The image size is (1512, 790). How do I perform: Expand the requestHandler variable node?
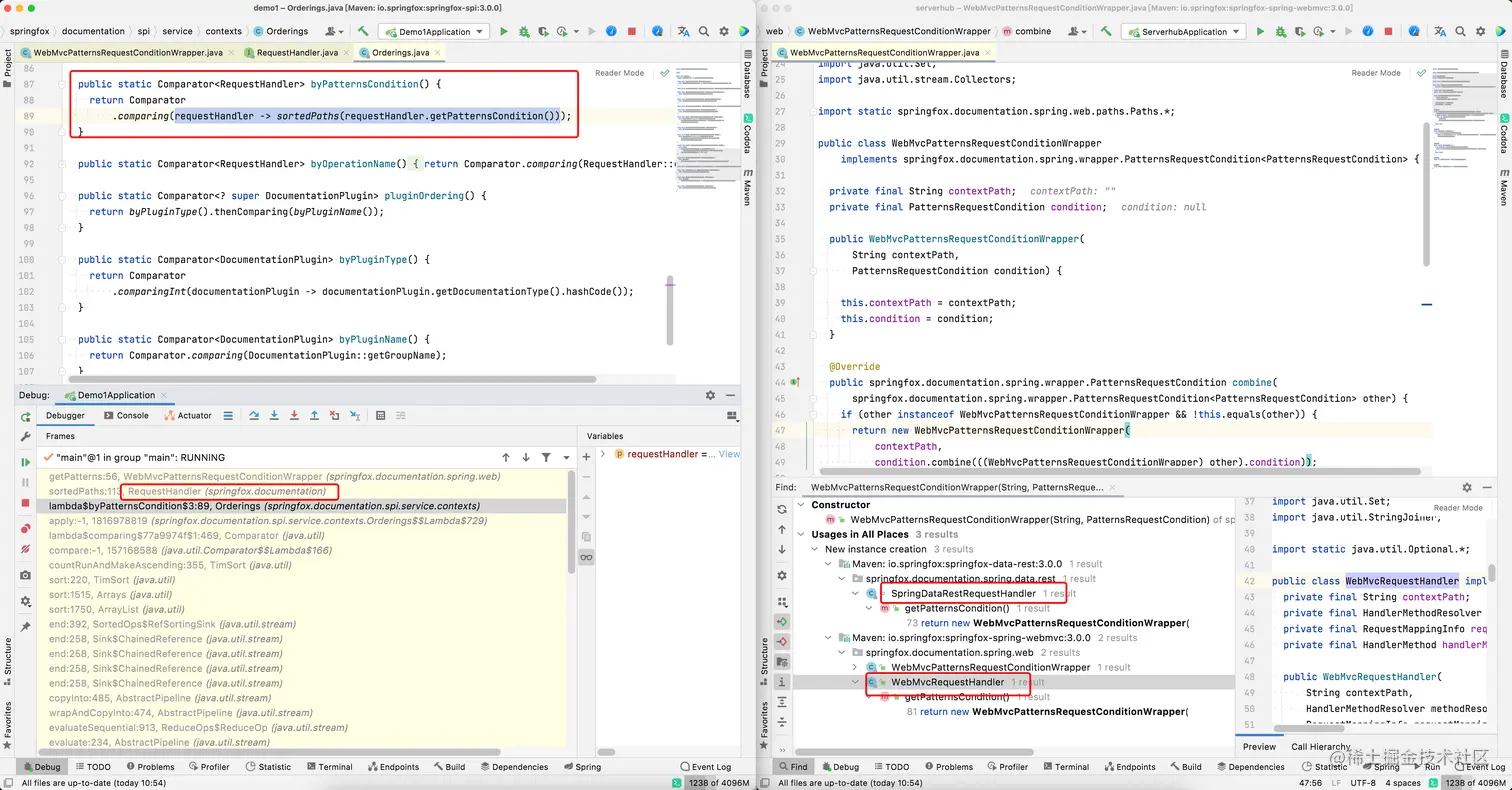click(x=603, y=454)
